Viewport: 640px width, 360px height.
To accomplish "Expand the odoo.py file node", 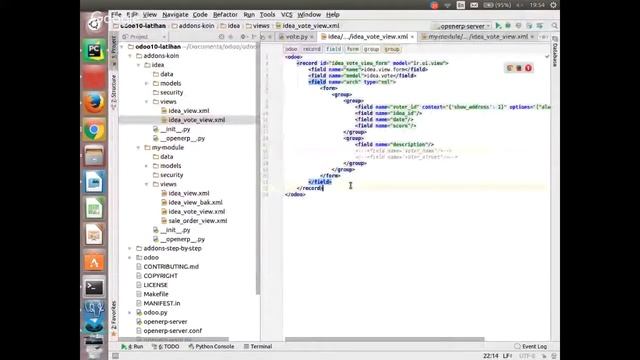I will (130, 313).
